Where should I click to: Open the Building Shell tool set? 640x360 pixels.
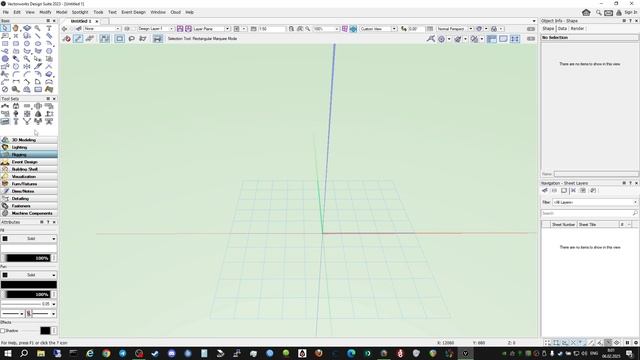click(29, 169)
